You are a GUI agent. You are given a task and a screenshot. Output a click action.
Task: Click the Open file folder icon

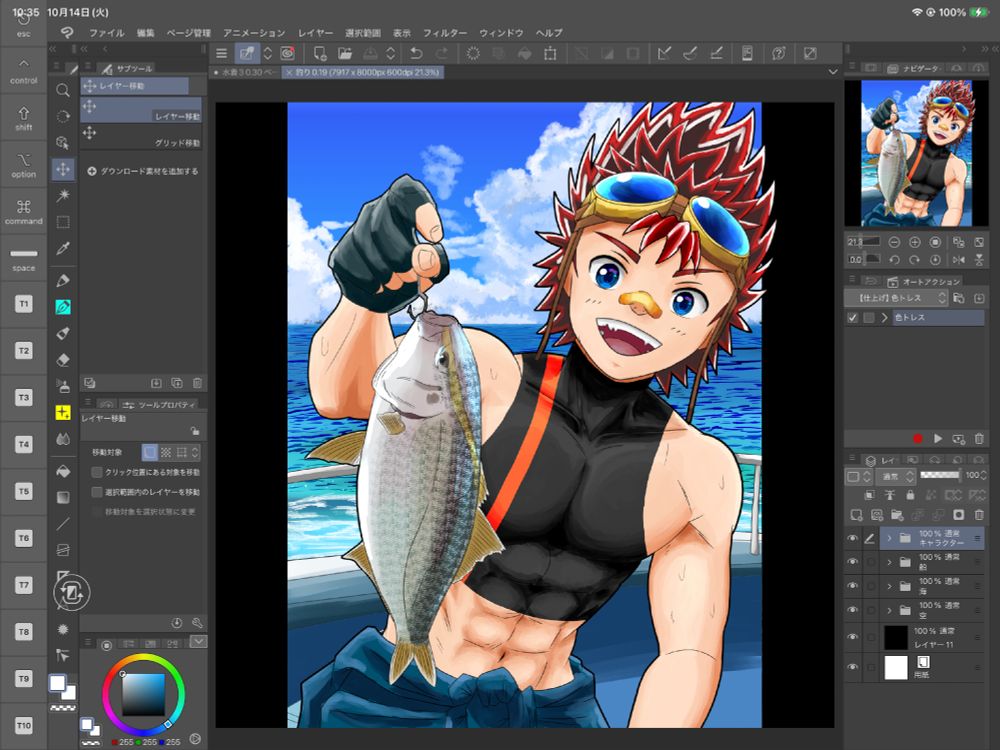(x=345, y=54)
